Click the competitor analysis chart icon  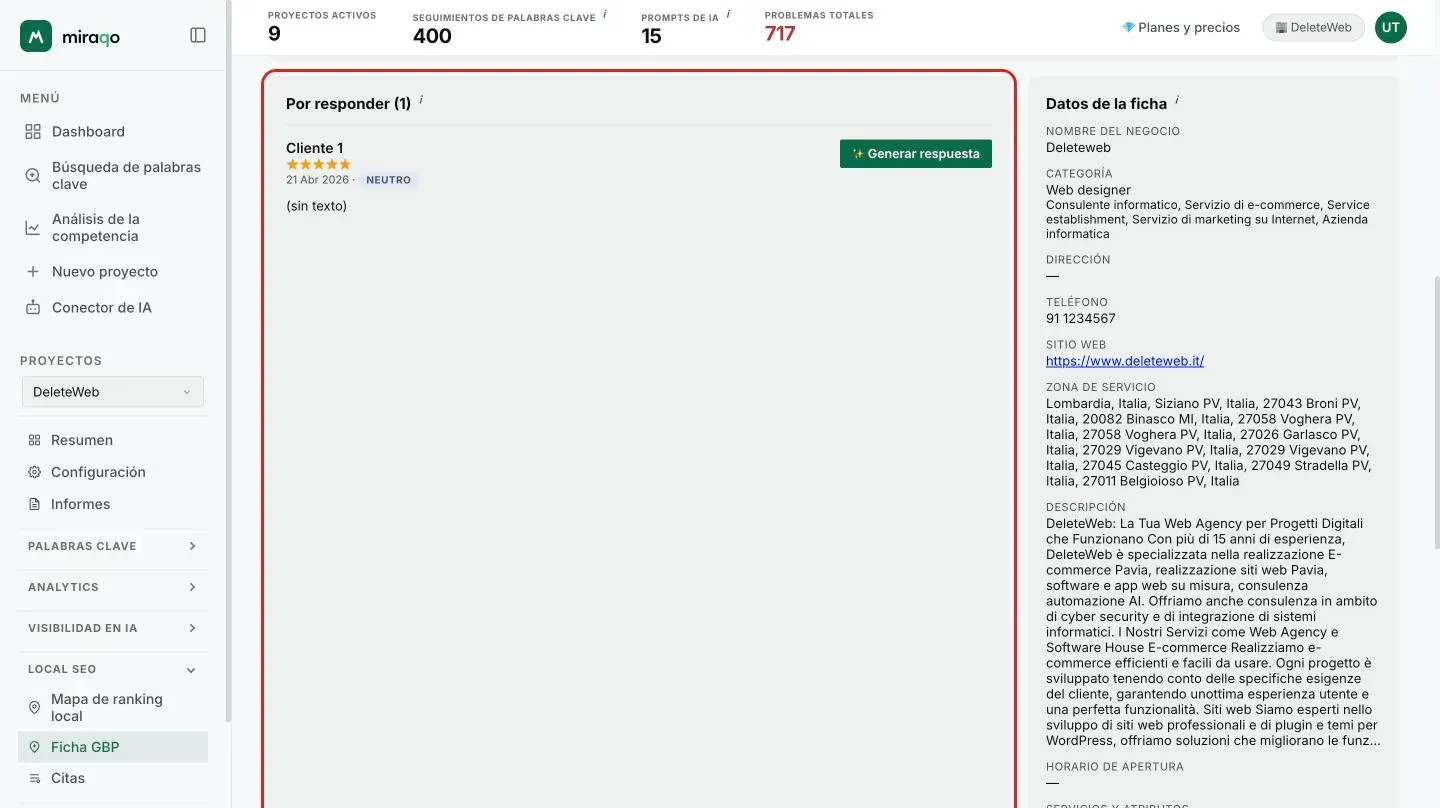point(33,228)
